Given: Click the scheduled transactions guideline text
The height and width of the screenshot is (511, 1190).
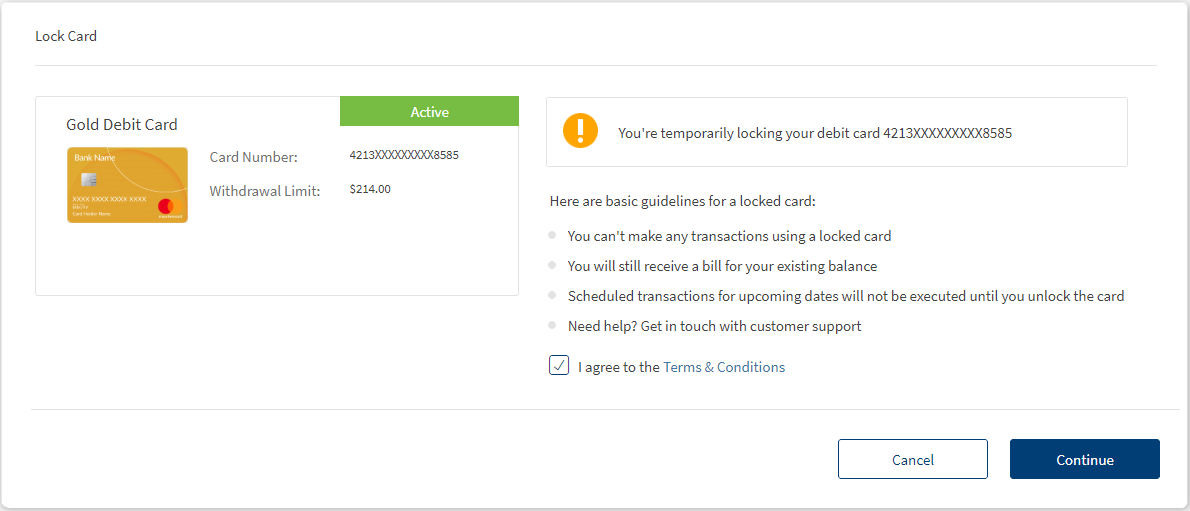Looking at the screenshot, I should point(846,296).
